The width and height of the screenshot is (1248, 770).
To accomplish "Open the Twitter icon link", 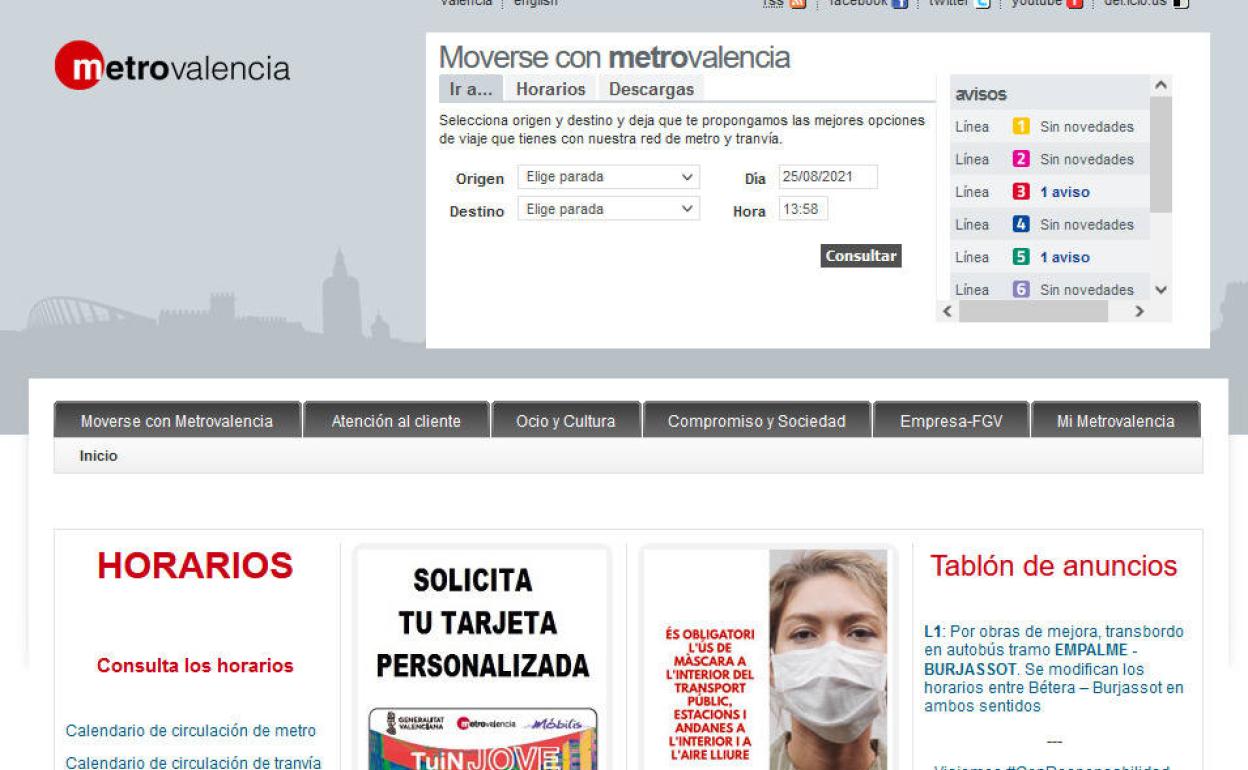I will pos(982,4).
